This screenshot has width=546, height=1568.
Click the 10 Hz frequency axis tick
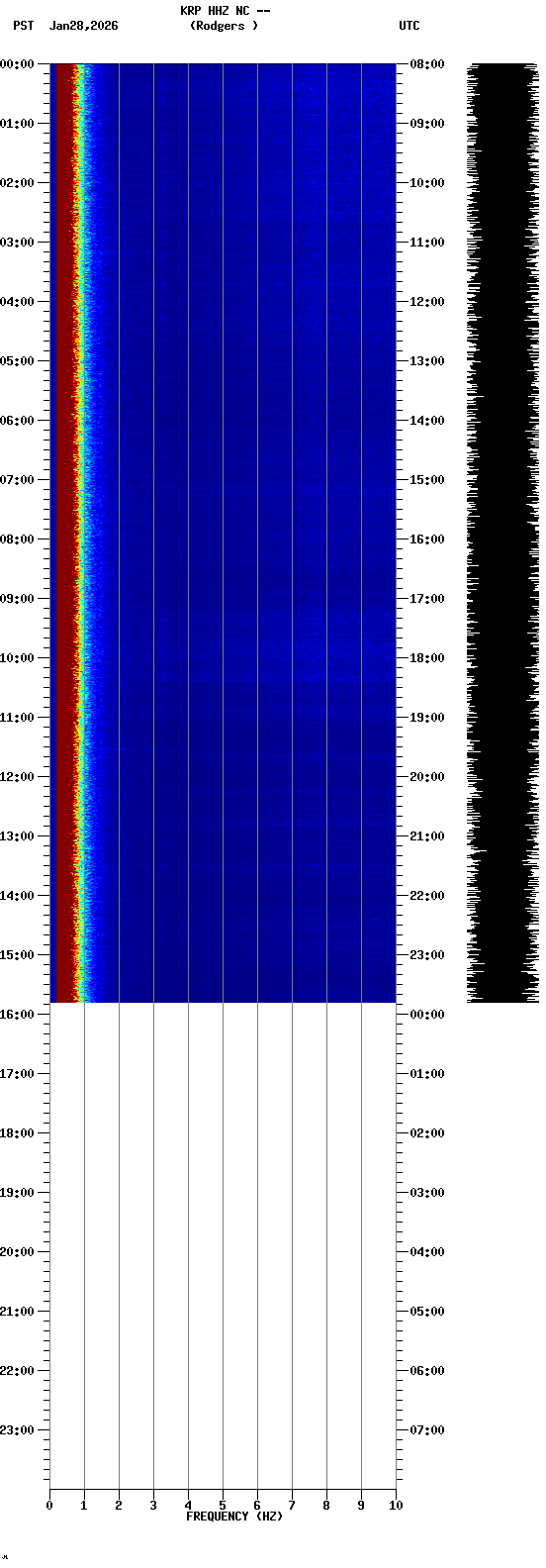tap(396, 1506)
